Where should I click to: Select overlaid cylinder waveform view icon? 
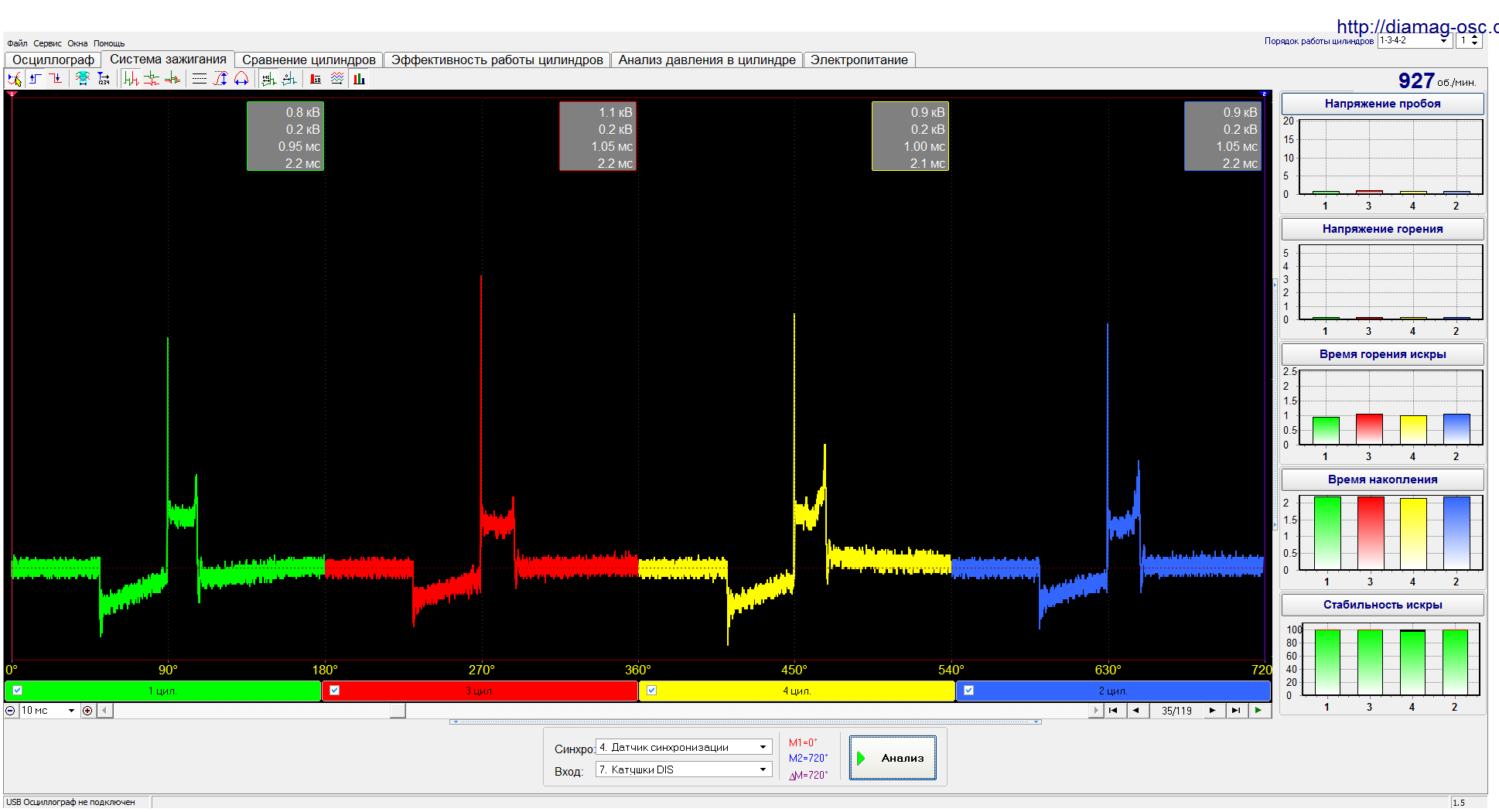[x=172, y=79]
